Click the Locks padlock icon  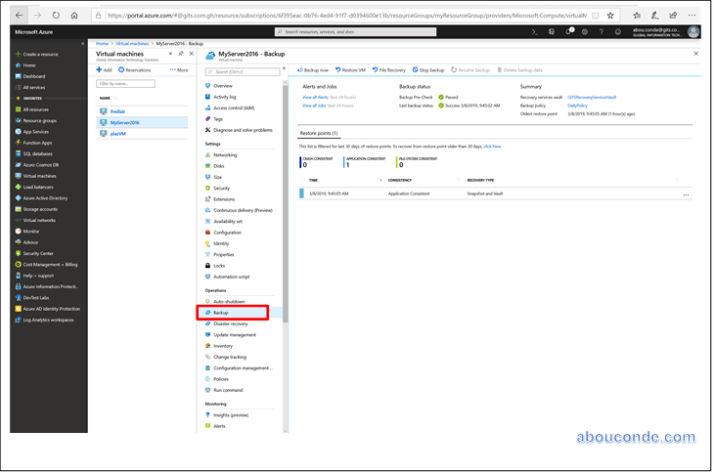[x=206, y=265]
